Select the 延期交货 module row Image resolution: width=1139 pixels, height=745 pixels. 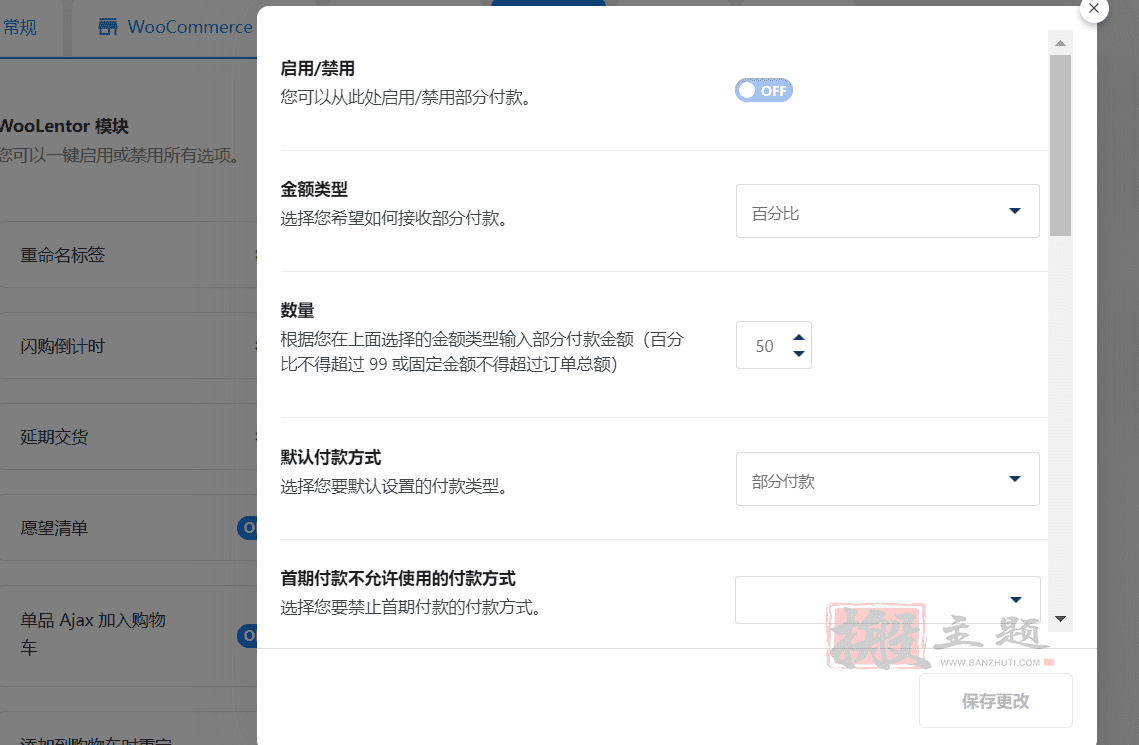pos(129,436)
